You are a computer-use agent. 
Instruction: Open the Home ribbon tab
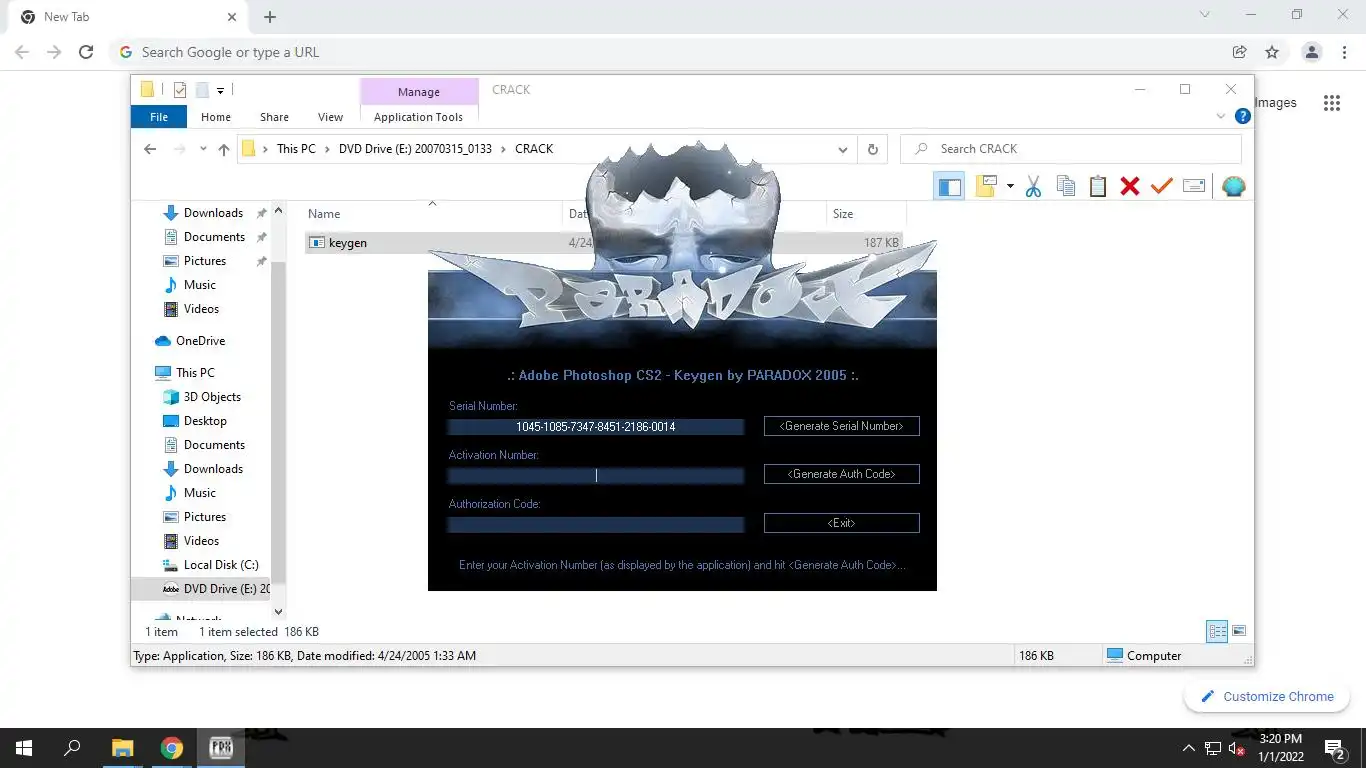coord(216,117)
